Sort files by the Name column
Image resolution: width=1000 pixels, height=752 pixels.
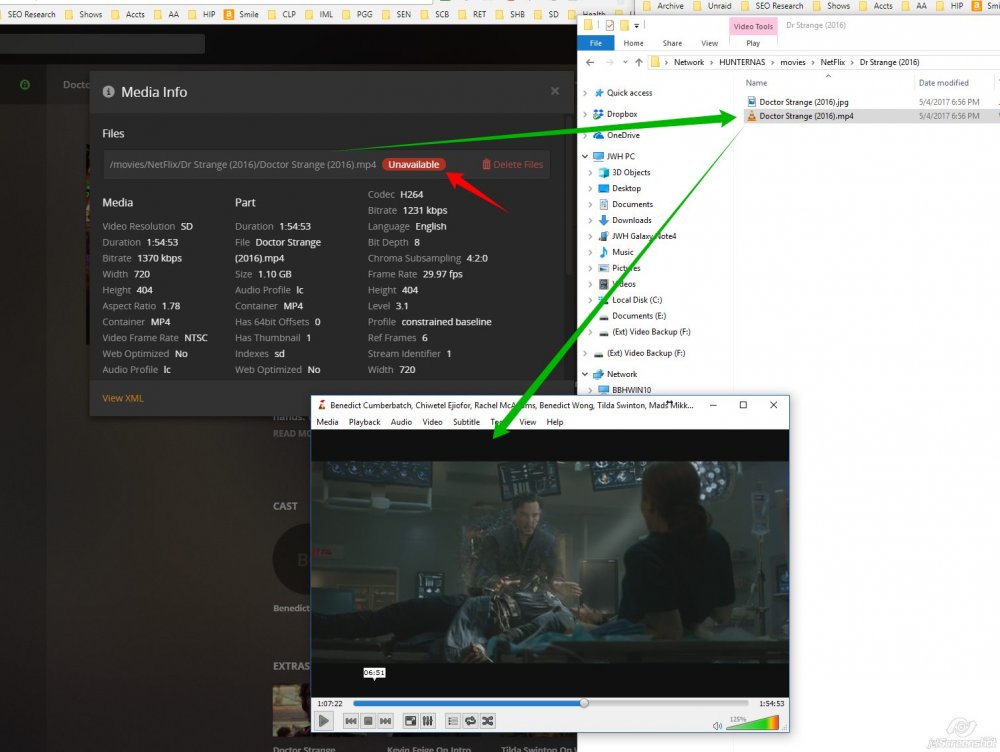[756, 82]
